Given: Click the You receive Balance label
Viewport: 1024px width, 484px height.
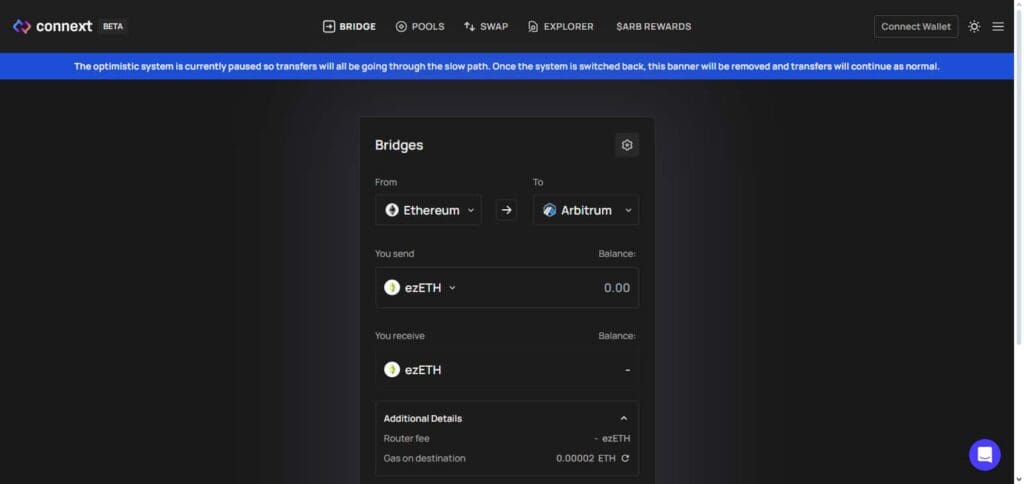Looking at the screenshot, I should pos(617,336).
